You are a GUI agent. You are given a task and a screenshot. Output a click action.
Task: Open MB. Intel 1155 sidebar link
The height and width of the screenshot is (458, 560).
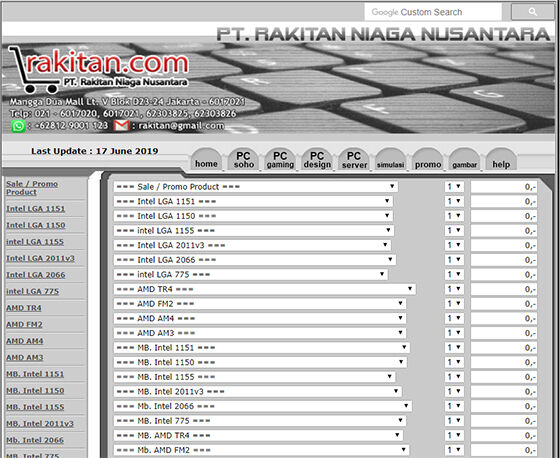pos(35,407)
